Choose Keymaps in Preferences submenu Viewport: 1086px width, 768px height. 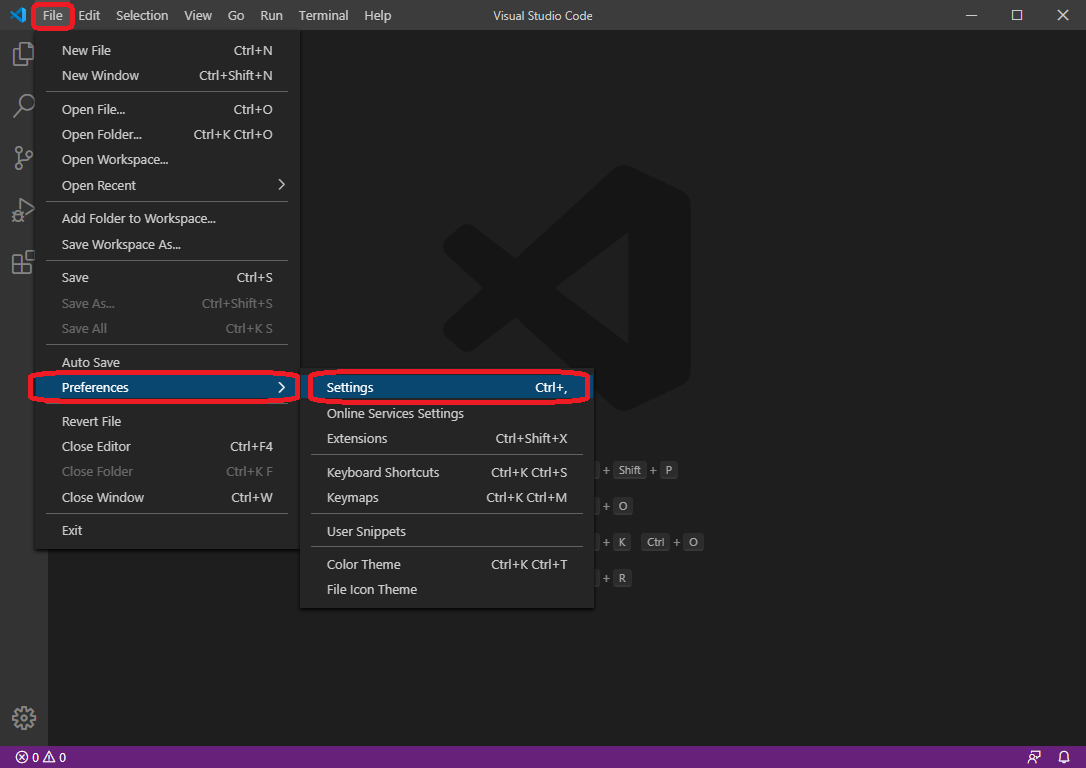447,497
